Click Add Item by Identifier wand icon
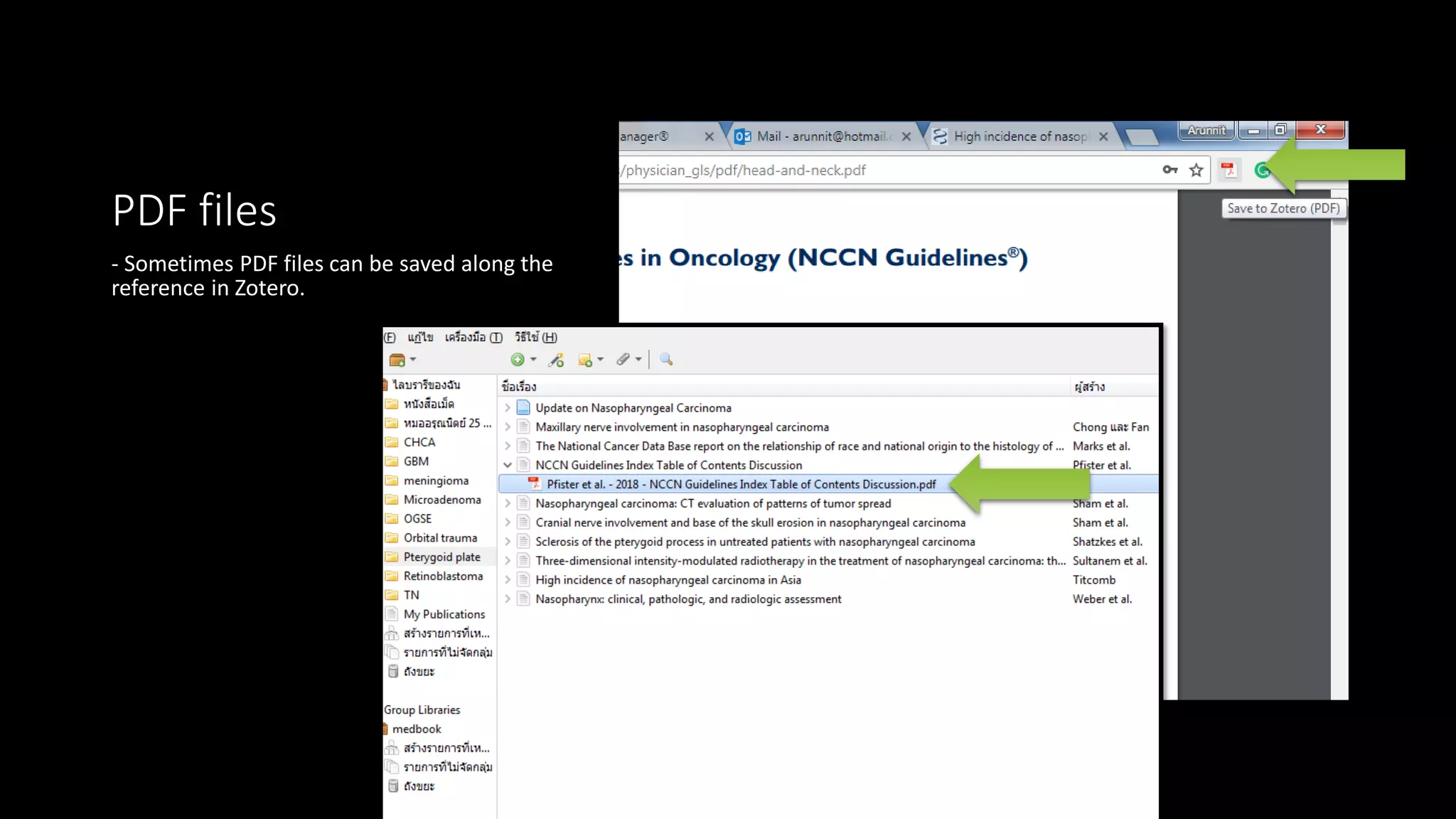The width and height of the screenshot is (1456, 819). [x=556, y=360]
